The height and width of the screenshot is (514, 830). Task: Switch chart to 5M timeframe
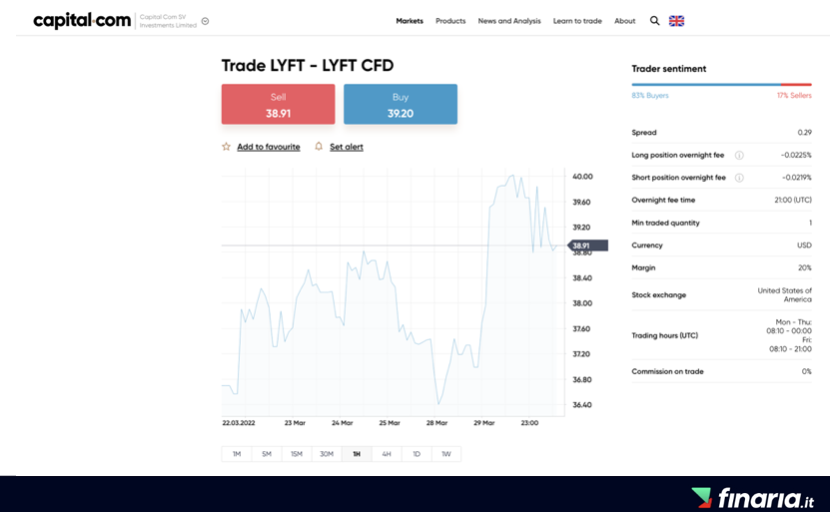pos(266,454)
